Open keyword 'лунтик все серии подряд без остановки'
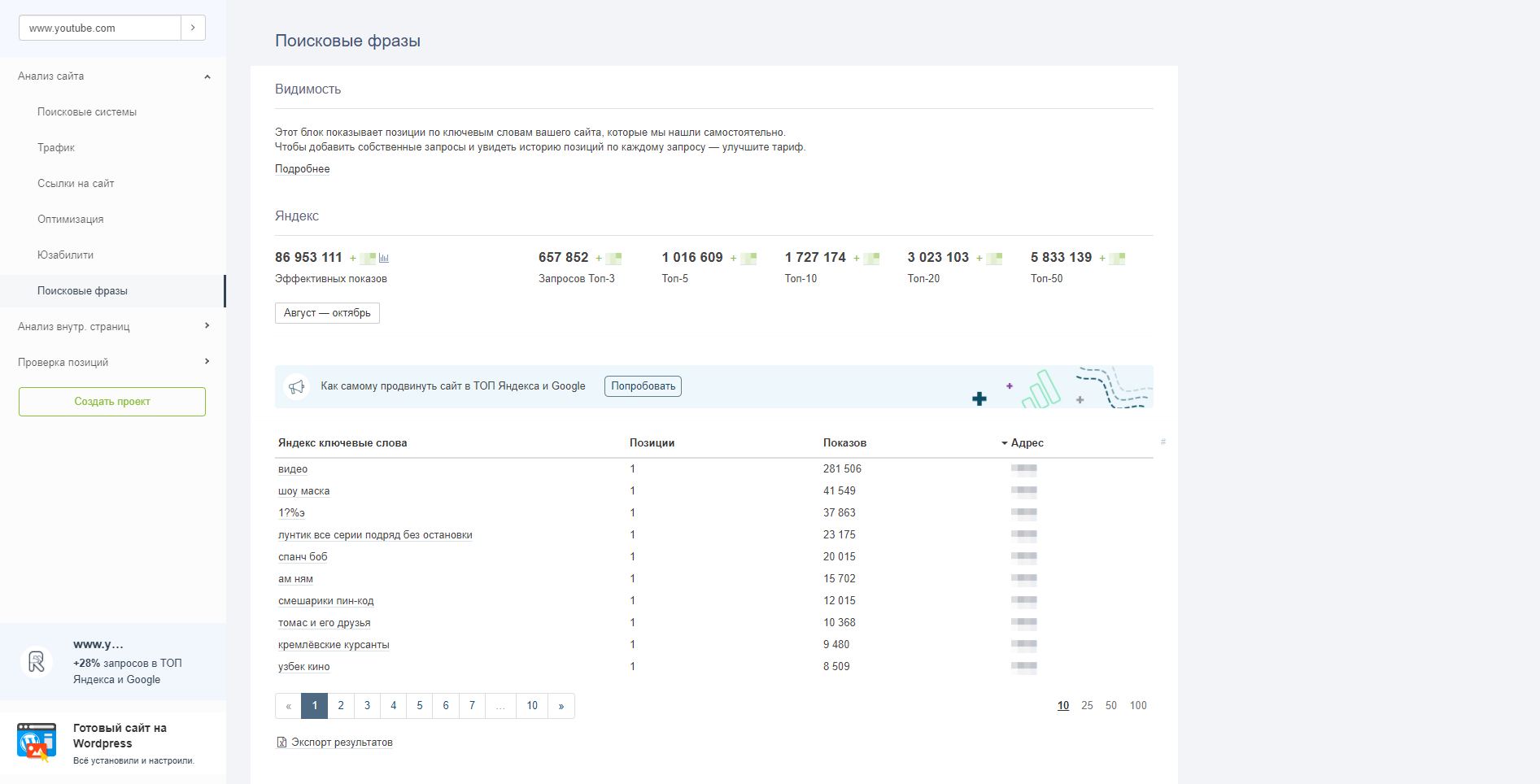Screen dimensions: 1540x784 375,535
